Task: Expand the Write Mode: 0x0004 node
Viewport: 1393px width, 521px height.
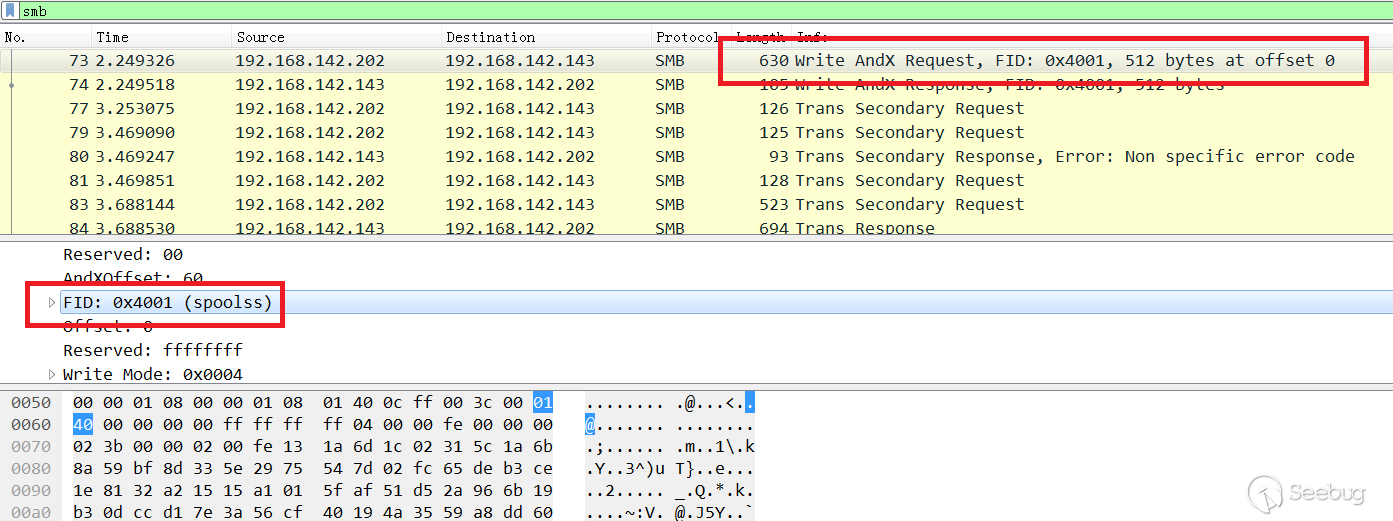Action: [52, 375]
